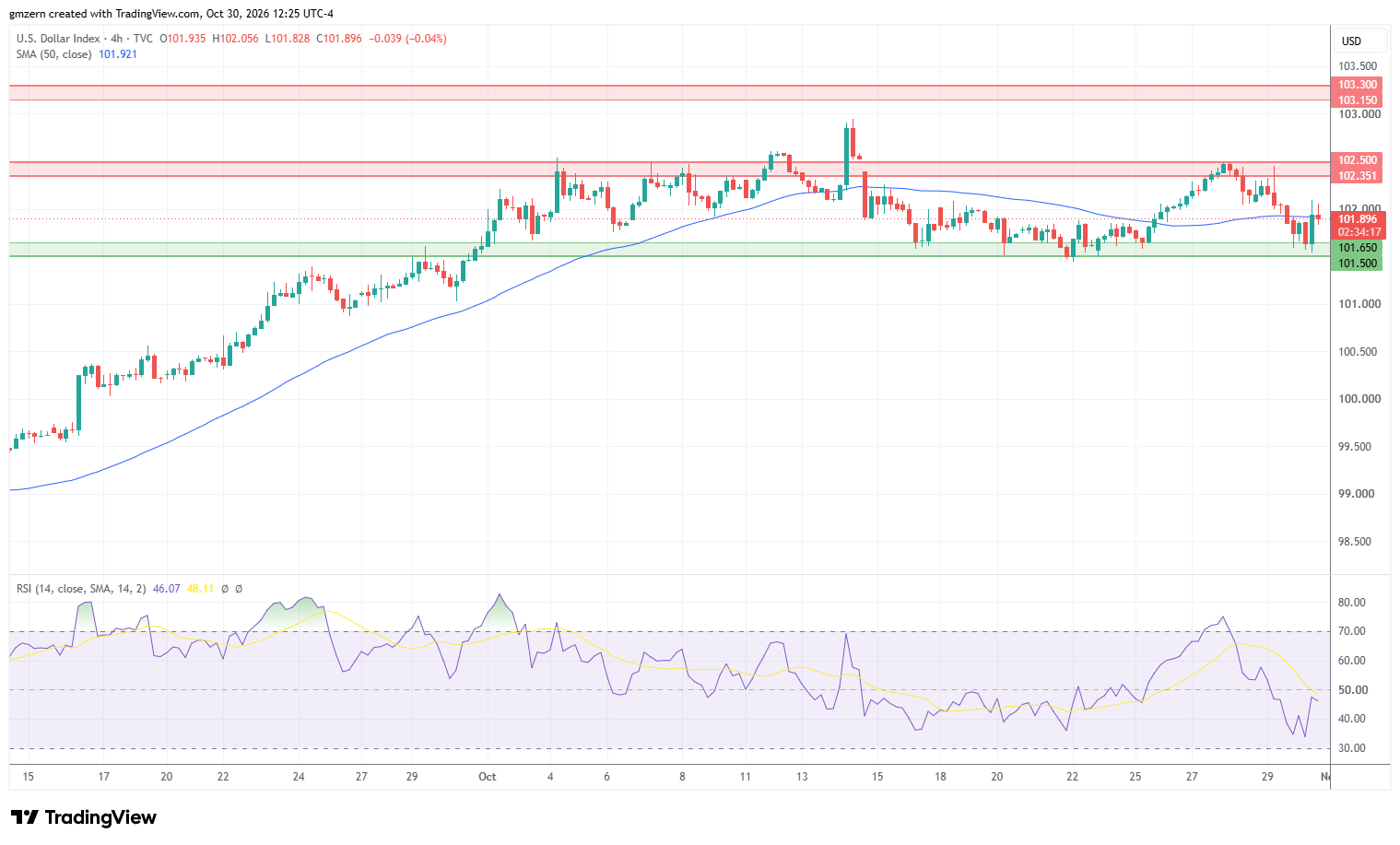Click the 103.500 price axis tick
Screen dimensions: 1400x845
(1359, 66)
